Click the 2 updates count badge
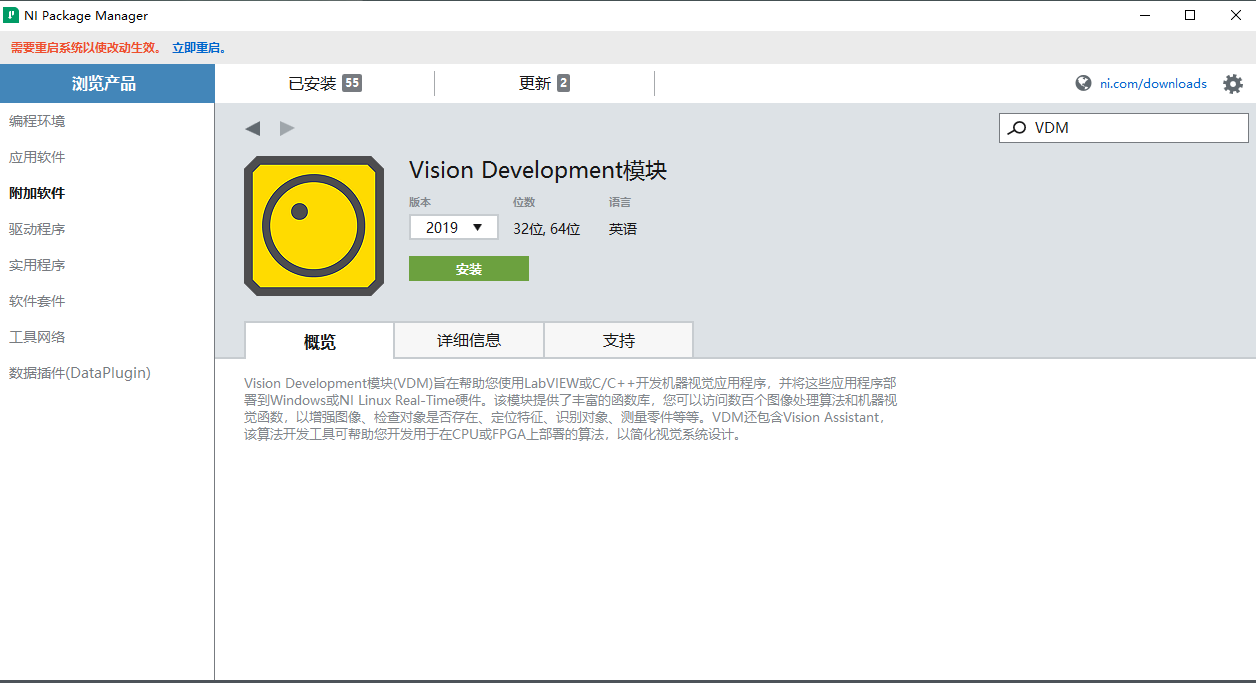 pyautogui.click(x=564, y=84)
